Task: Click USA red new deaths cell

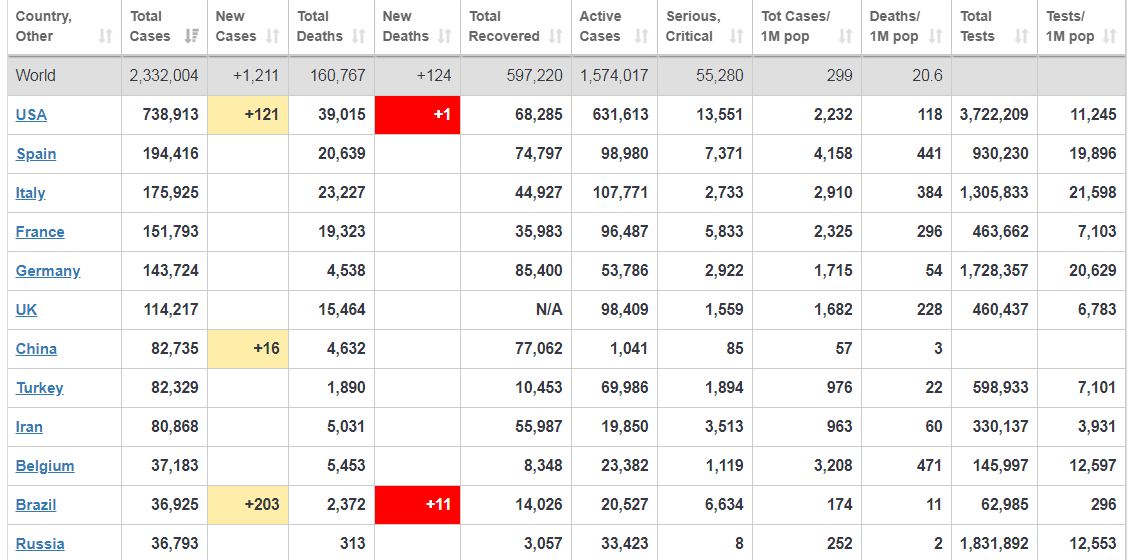Action: [x=417, y=115]
